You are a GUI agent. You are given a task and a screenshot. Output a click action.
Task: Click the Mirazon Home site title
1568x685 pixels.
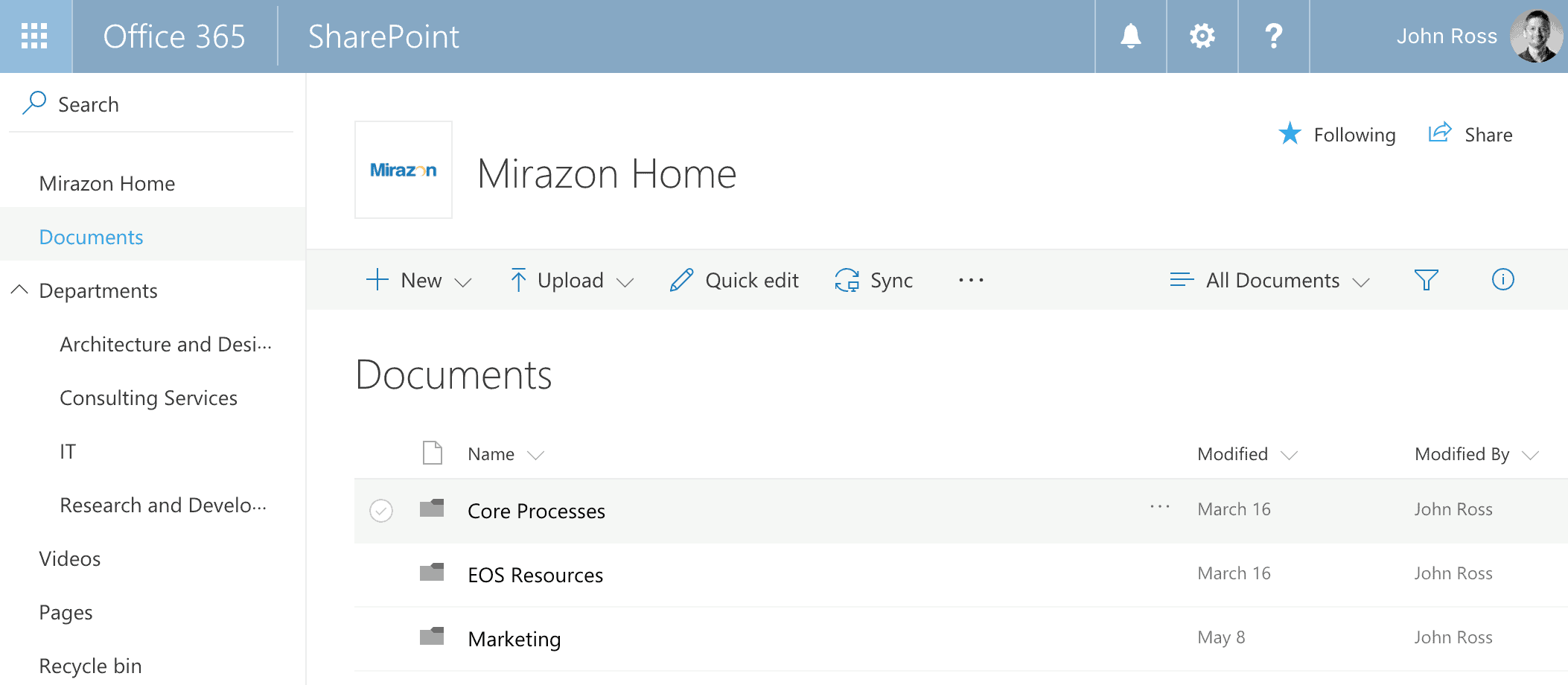coord(607,173)
